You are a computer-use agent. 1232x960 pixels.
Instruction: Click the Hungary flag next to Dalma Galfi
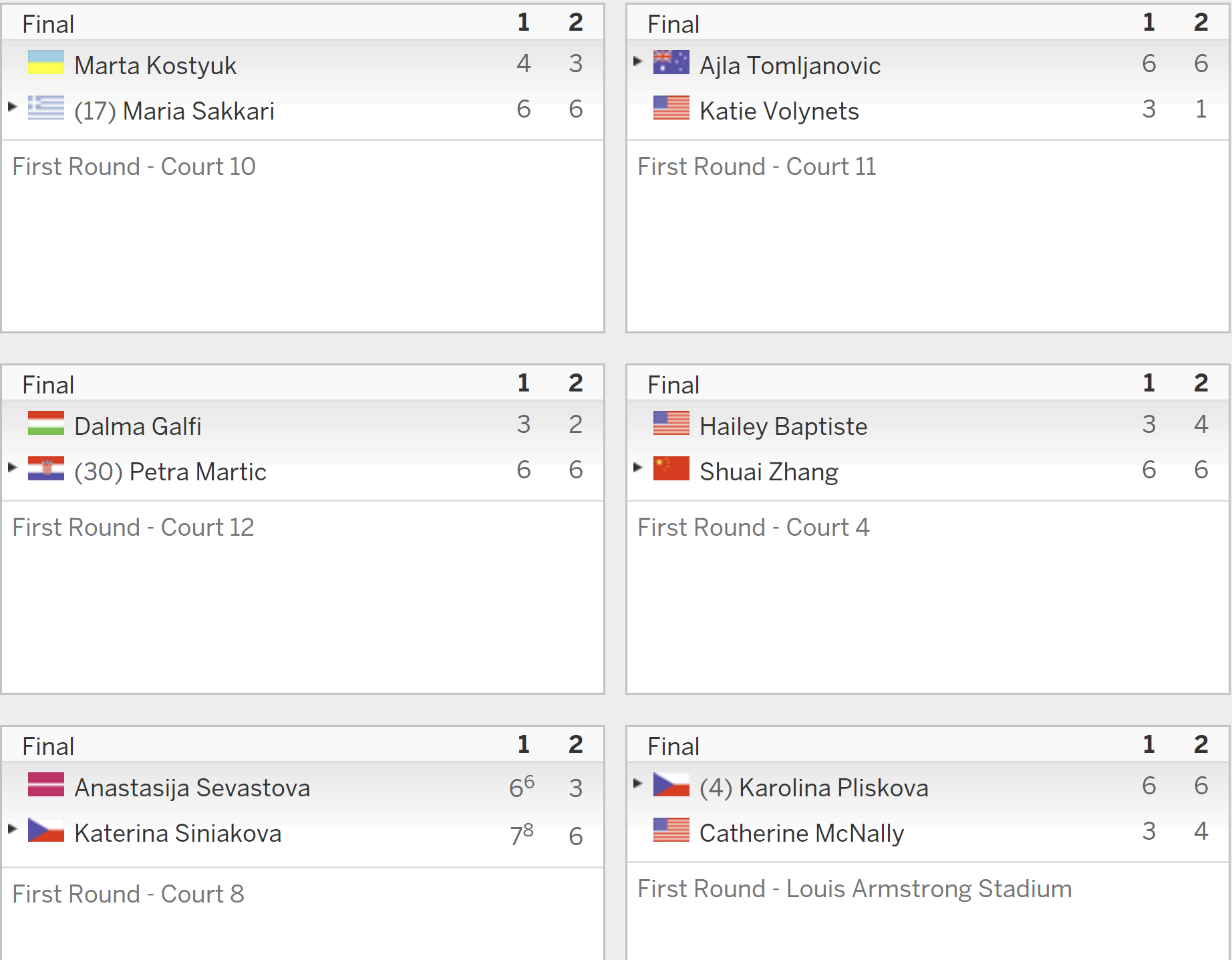46,424
